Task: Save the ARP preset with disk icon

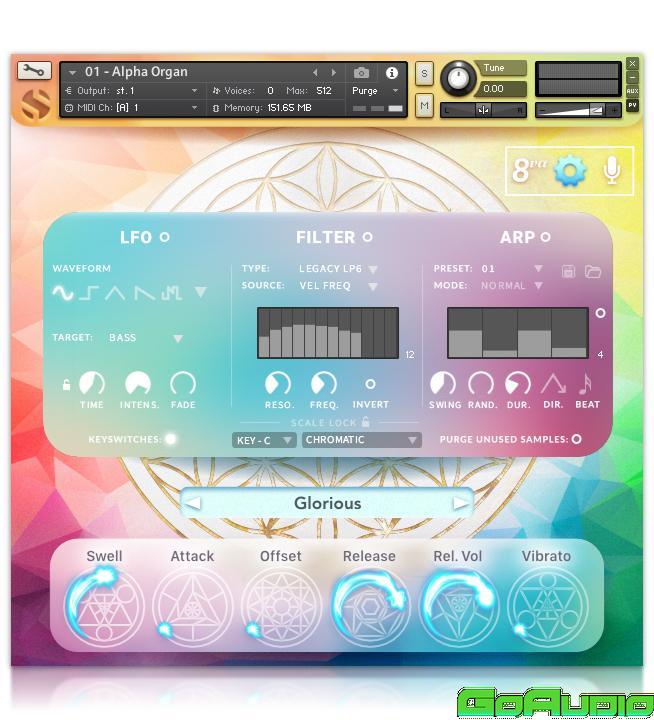Action: [568, 271]
